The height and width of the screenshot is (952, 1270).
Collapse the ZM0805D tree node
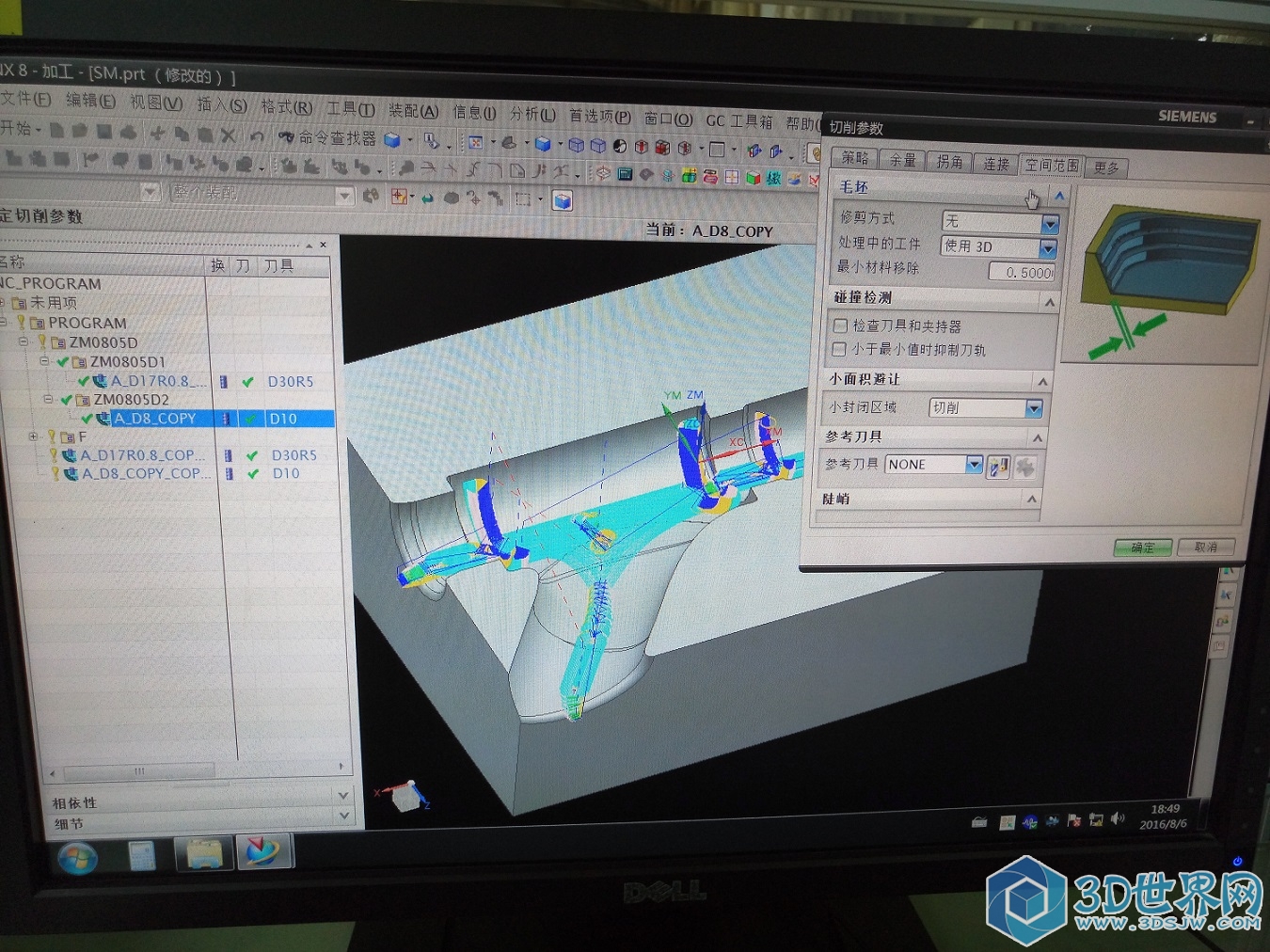pyautogui.click(x=24, y=341)
